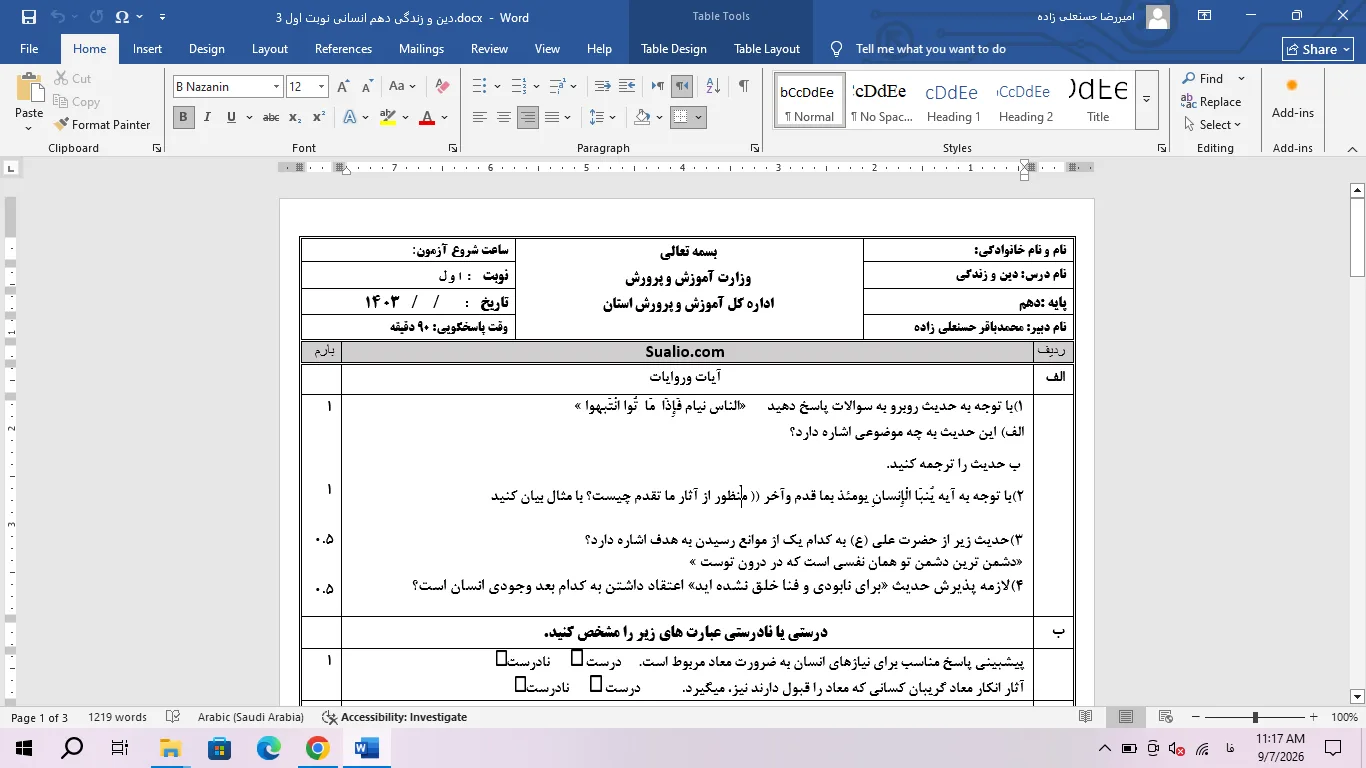Align text to the left

480,117
